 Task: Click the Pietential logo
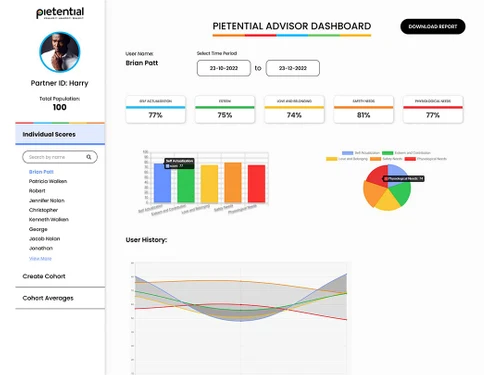click(60, 13)
